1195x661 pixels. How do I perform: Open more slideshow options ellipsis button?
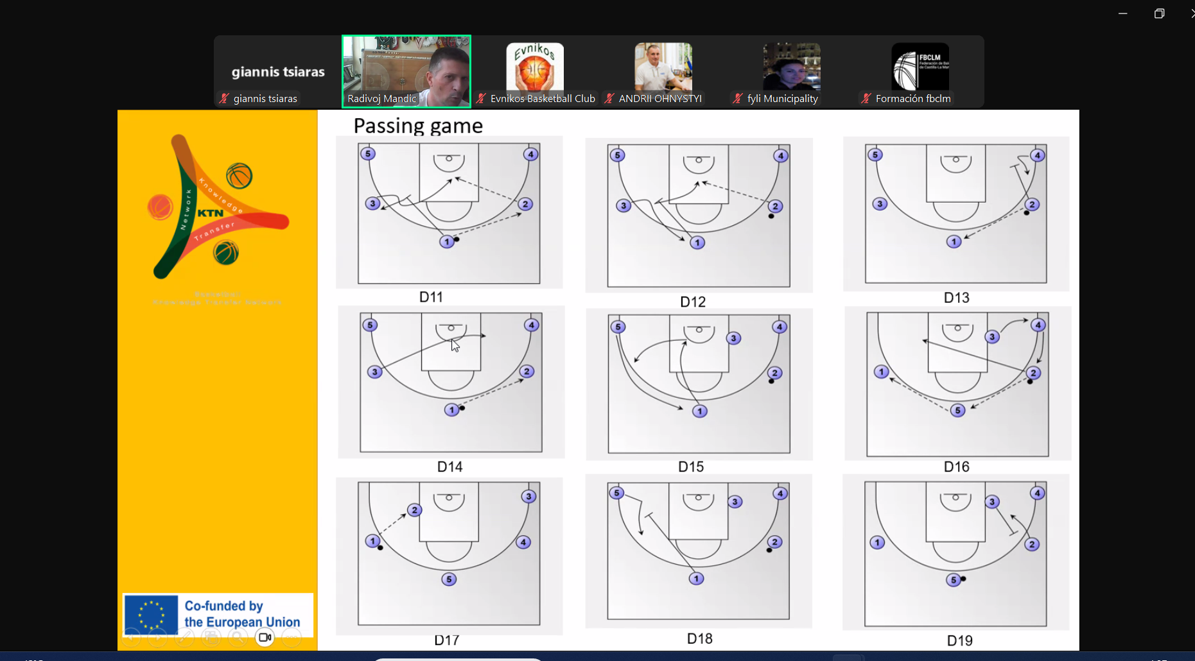tap(291, 637)
